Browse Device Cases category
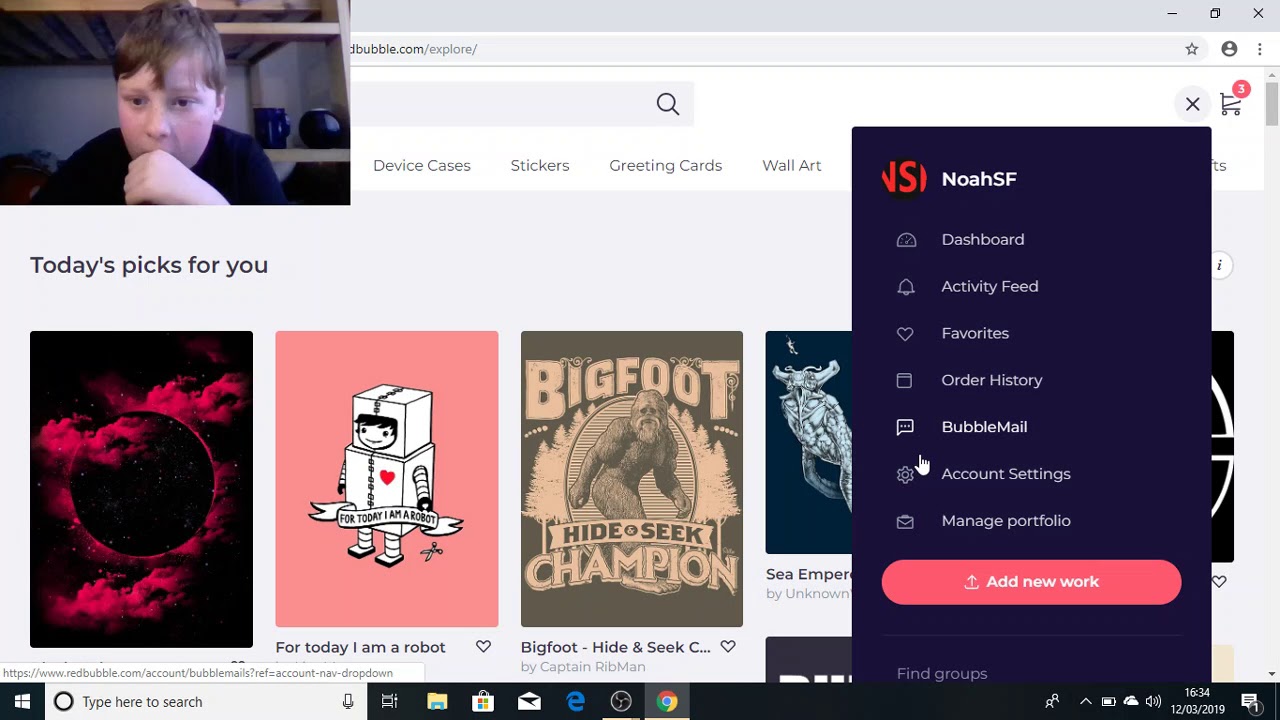 coord(422,165)
